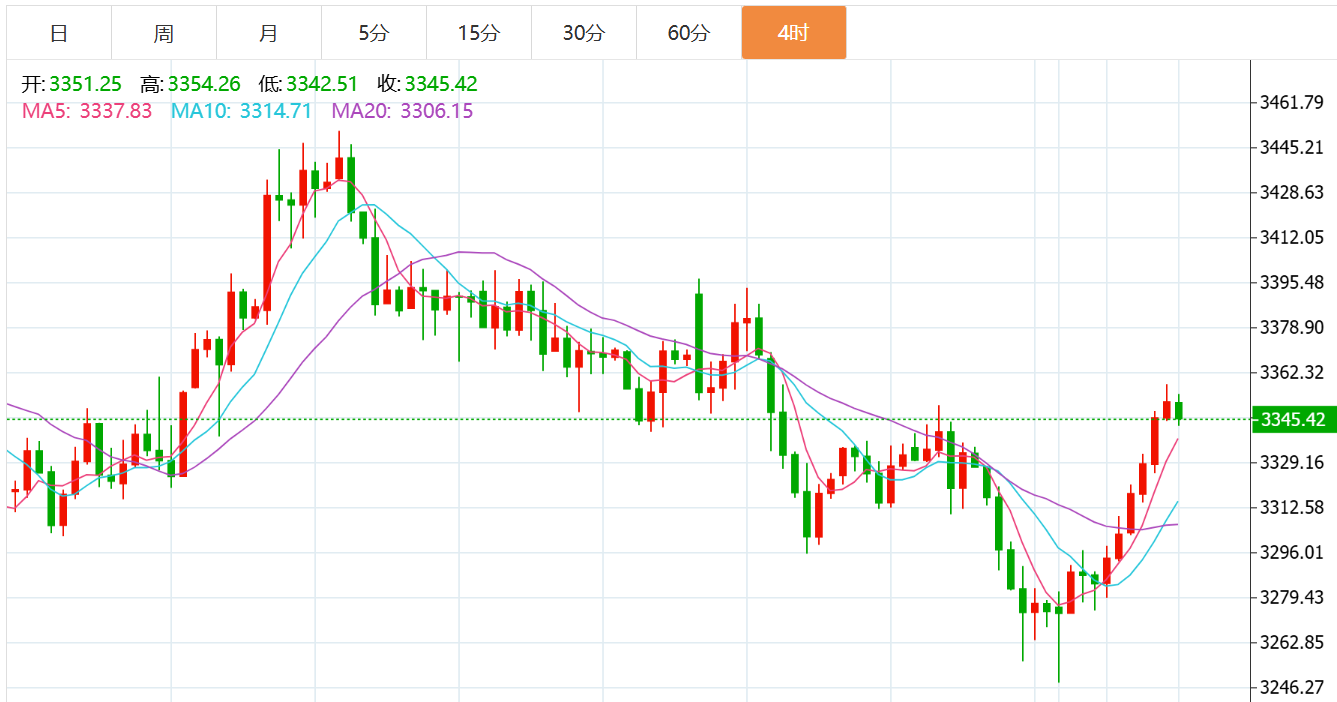The image size is (1337, 702).
Task: Click the green 3345.42 current price tag
Action: coord(1293,419)
